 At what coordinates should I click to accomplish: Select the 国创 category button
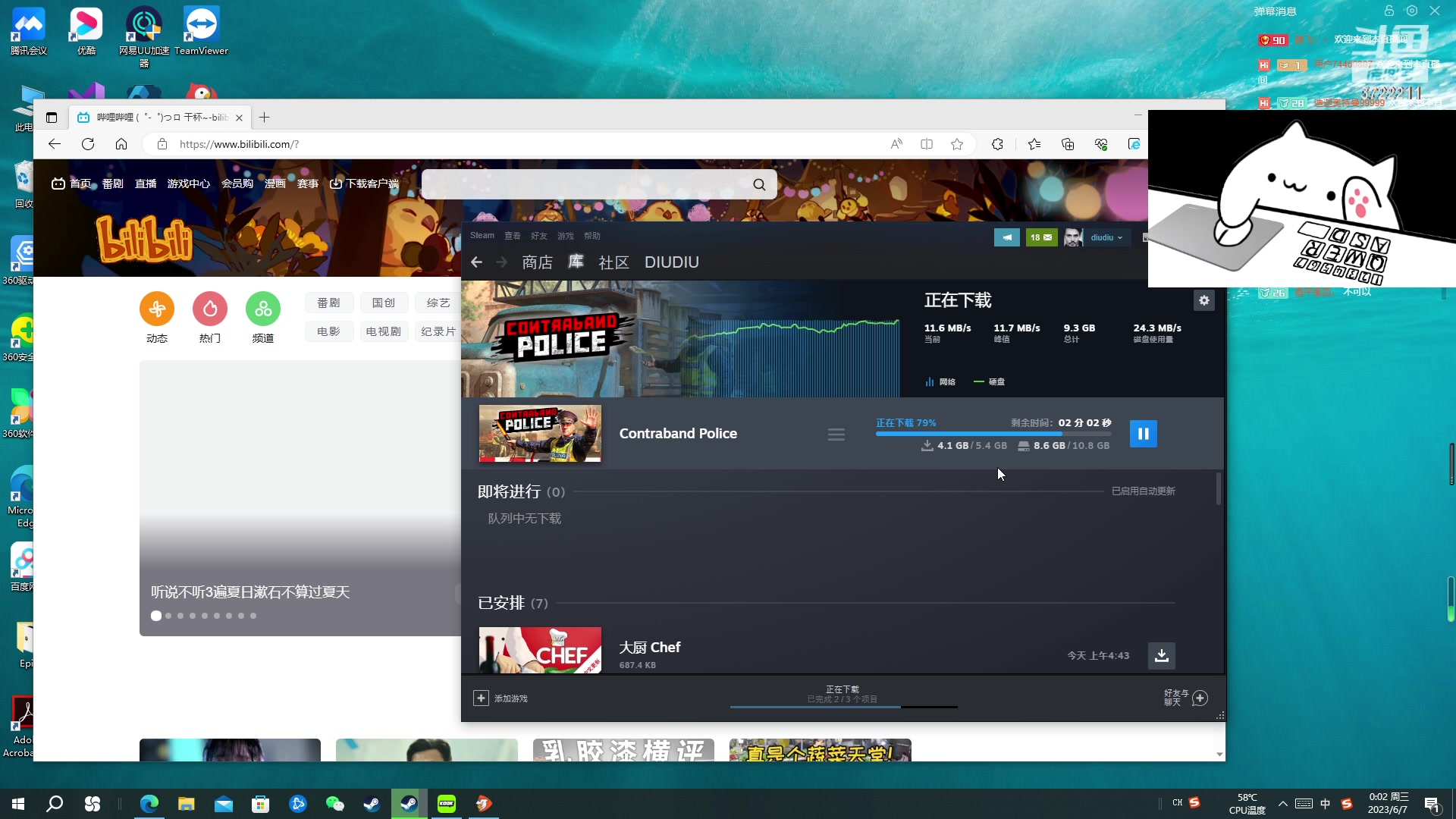pyautogui.click(x=384, y=303)
